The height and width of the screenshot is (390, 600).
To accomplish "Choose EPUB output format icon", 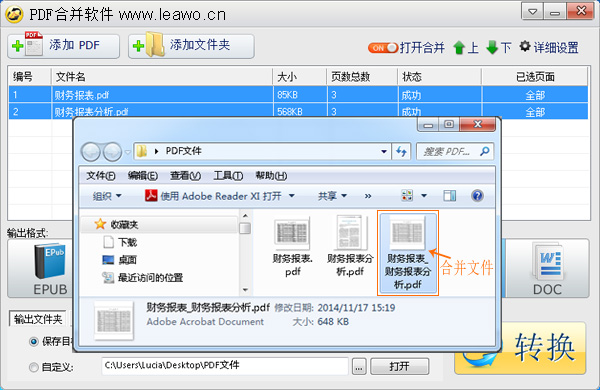I will (50, 269).
